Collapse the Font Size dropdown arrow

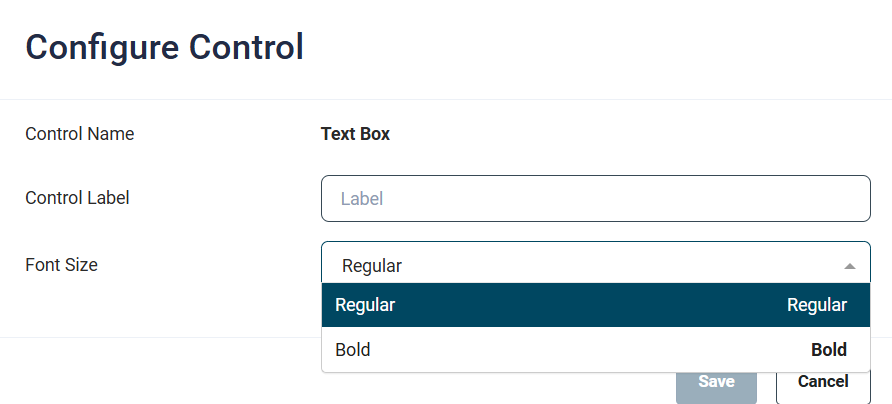point(849,266)
